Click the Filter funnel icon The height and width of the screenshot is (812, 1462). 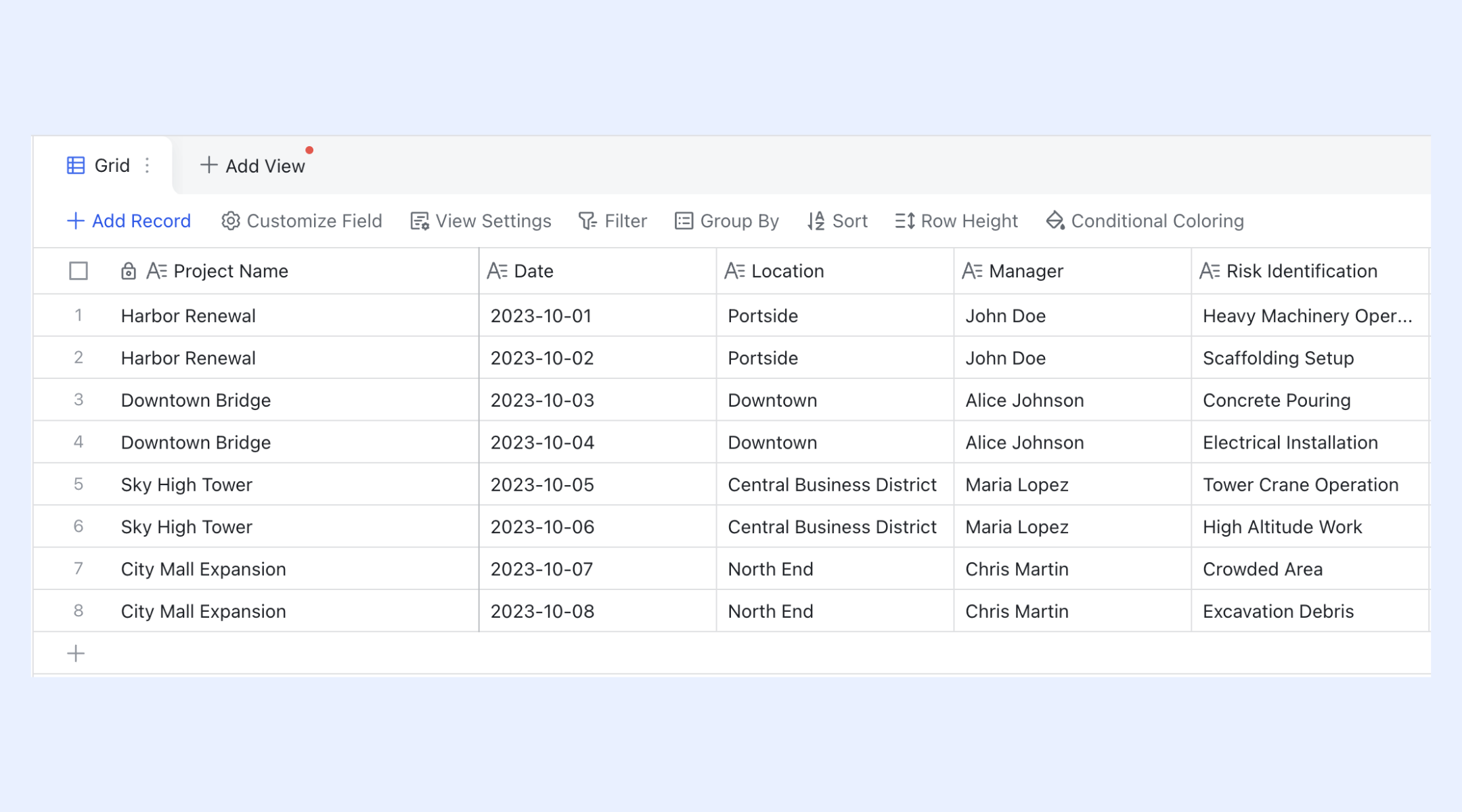tap(588, 221)
